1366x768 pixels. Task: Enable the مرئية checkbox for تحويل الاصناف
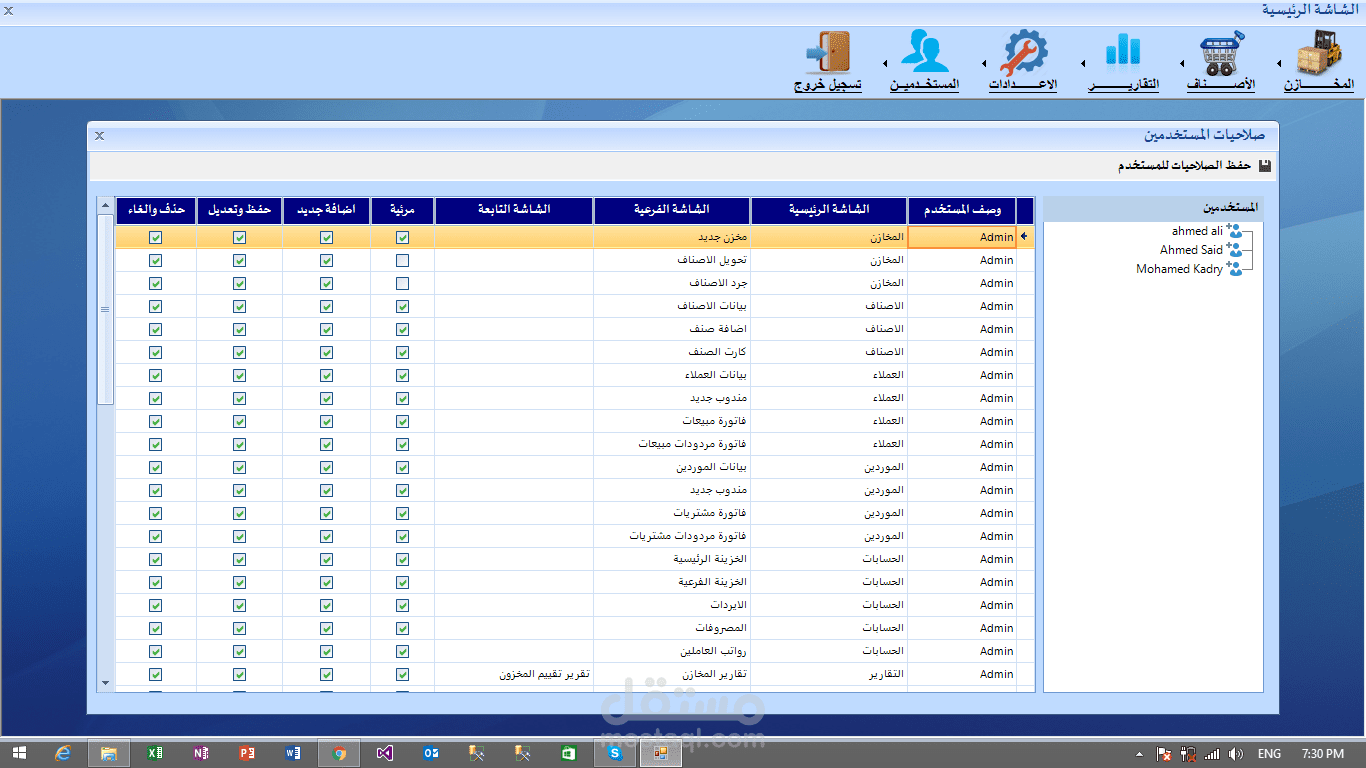[x=403, y=260]
